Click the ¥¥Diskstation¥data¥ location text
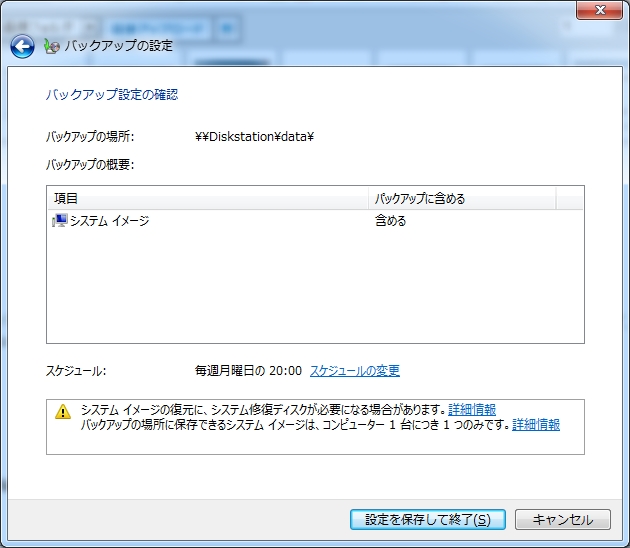Viewport: 630px width, 548px height. click(254, 137)
